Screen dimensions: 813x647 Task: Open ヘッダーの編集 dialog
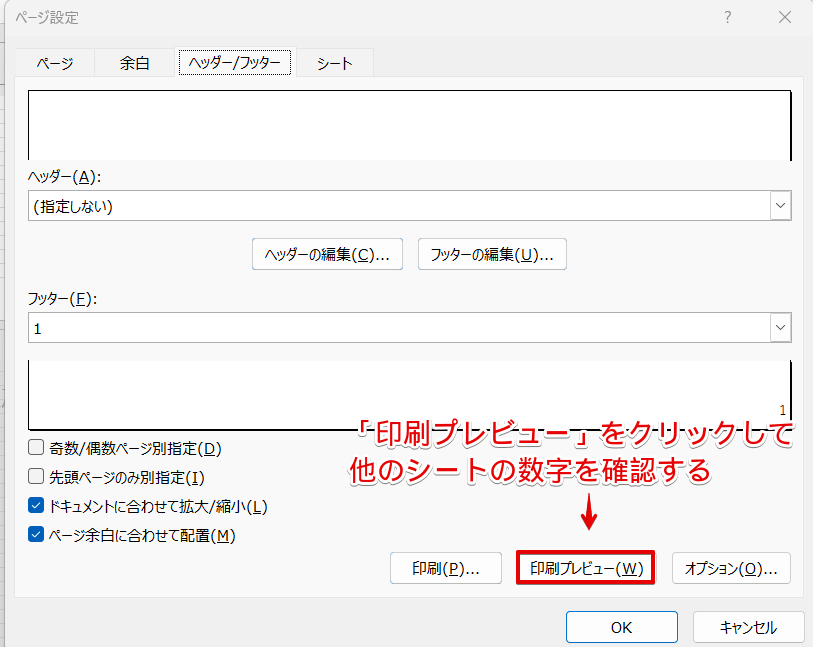[x=327, y=254]
